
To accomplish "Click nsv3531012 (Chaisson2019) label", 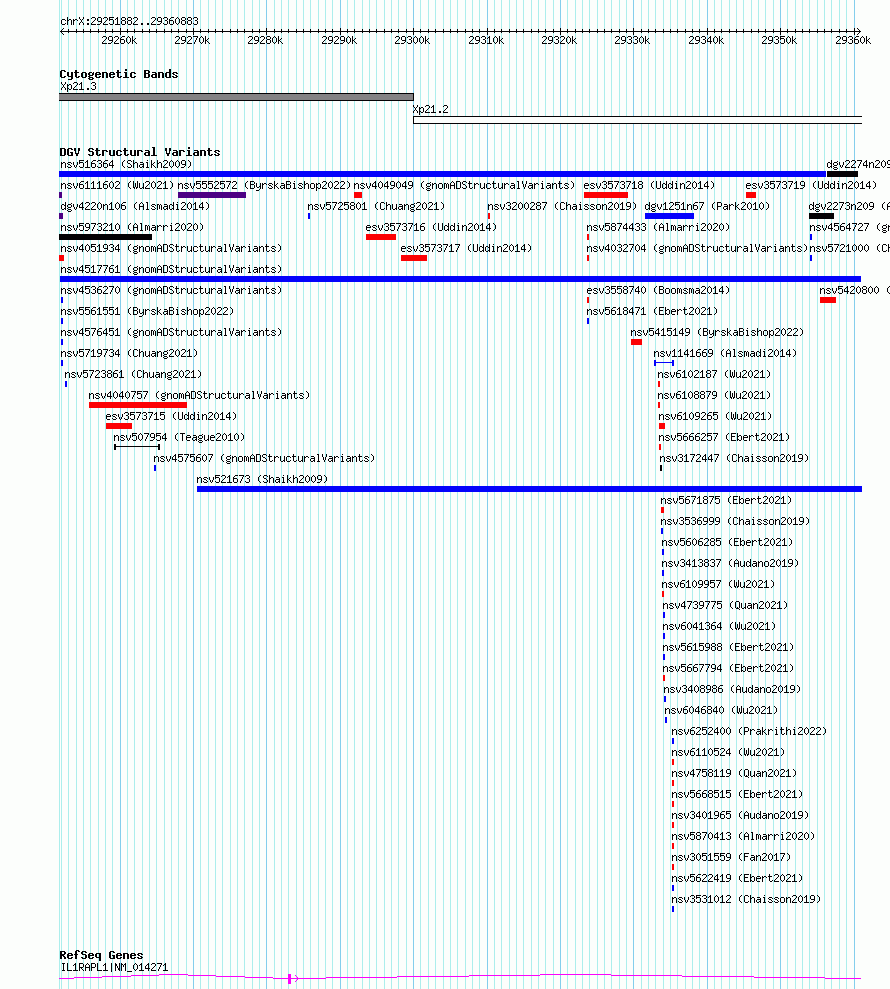I will pos(746,899).
